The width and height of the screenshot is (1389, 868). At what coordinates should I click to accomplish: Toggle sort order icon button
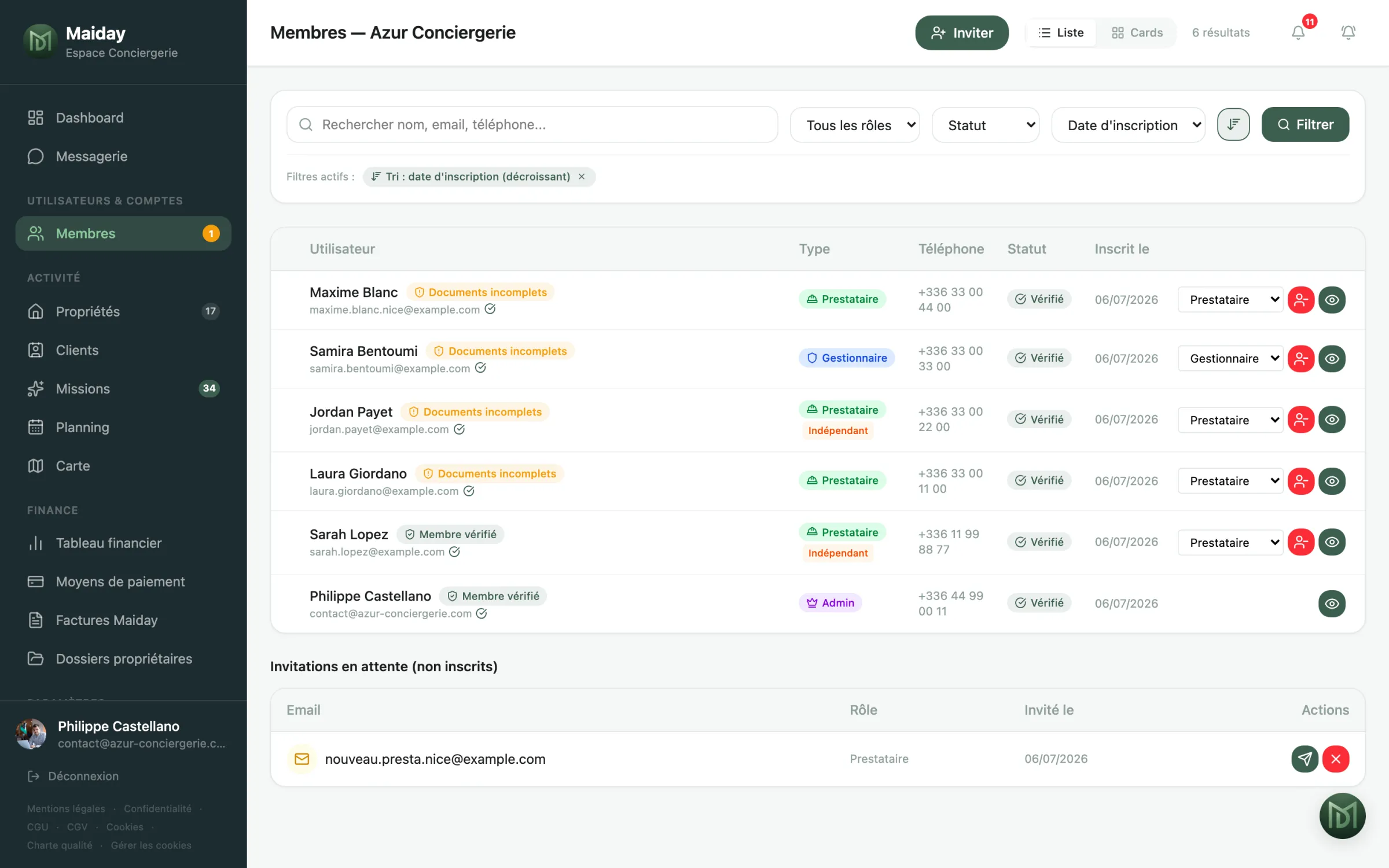coord(1233,124)
